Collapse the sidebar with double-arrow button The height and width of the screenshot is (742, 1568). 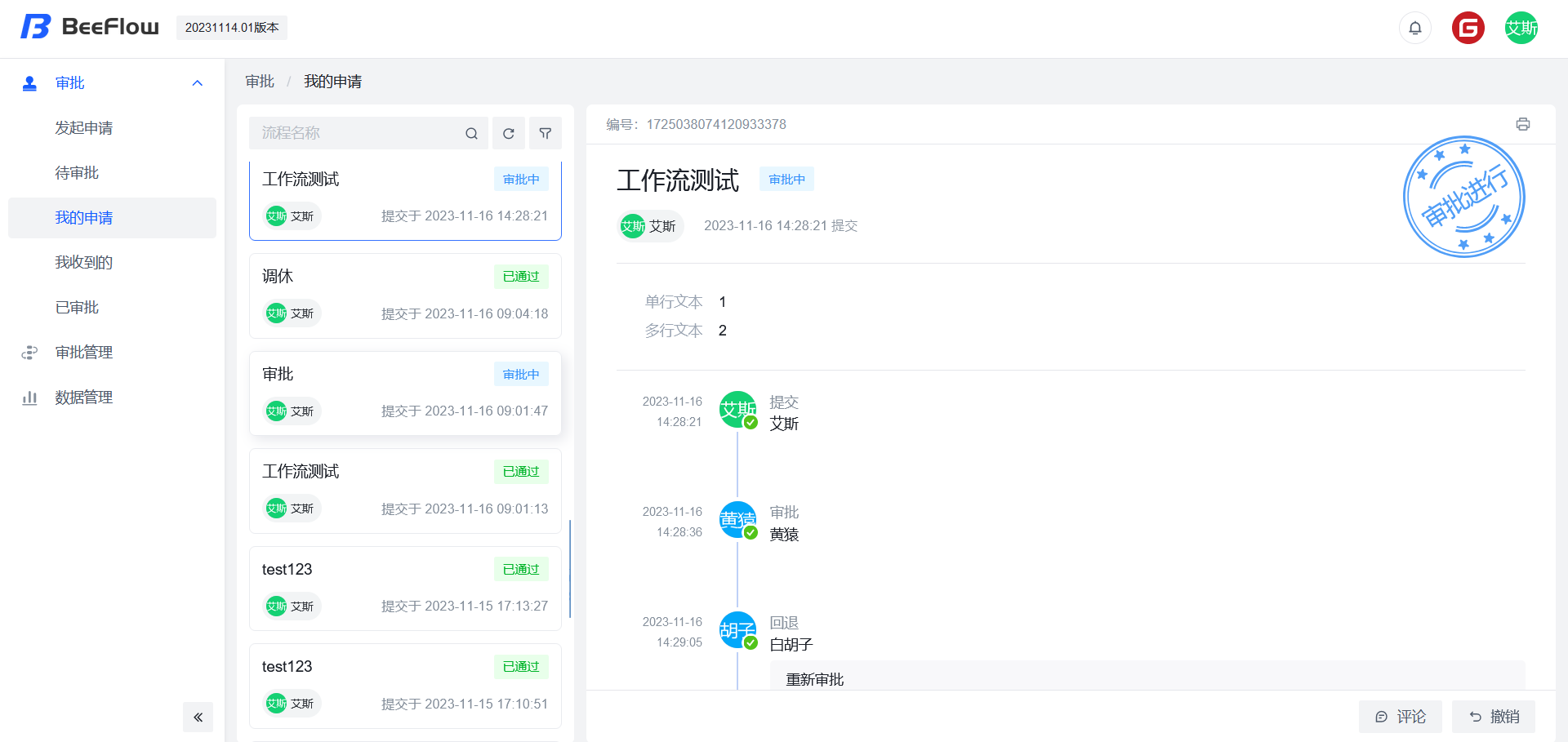tap(198, 718)
